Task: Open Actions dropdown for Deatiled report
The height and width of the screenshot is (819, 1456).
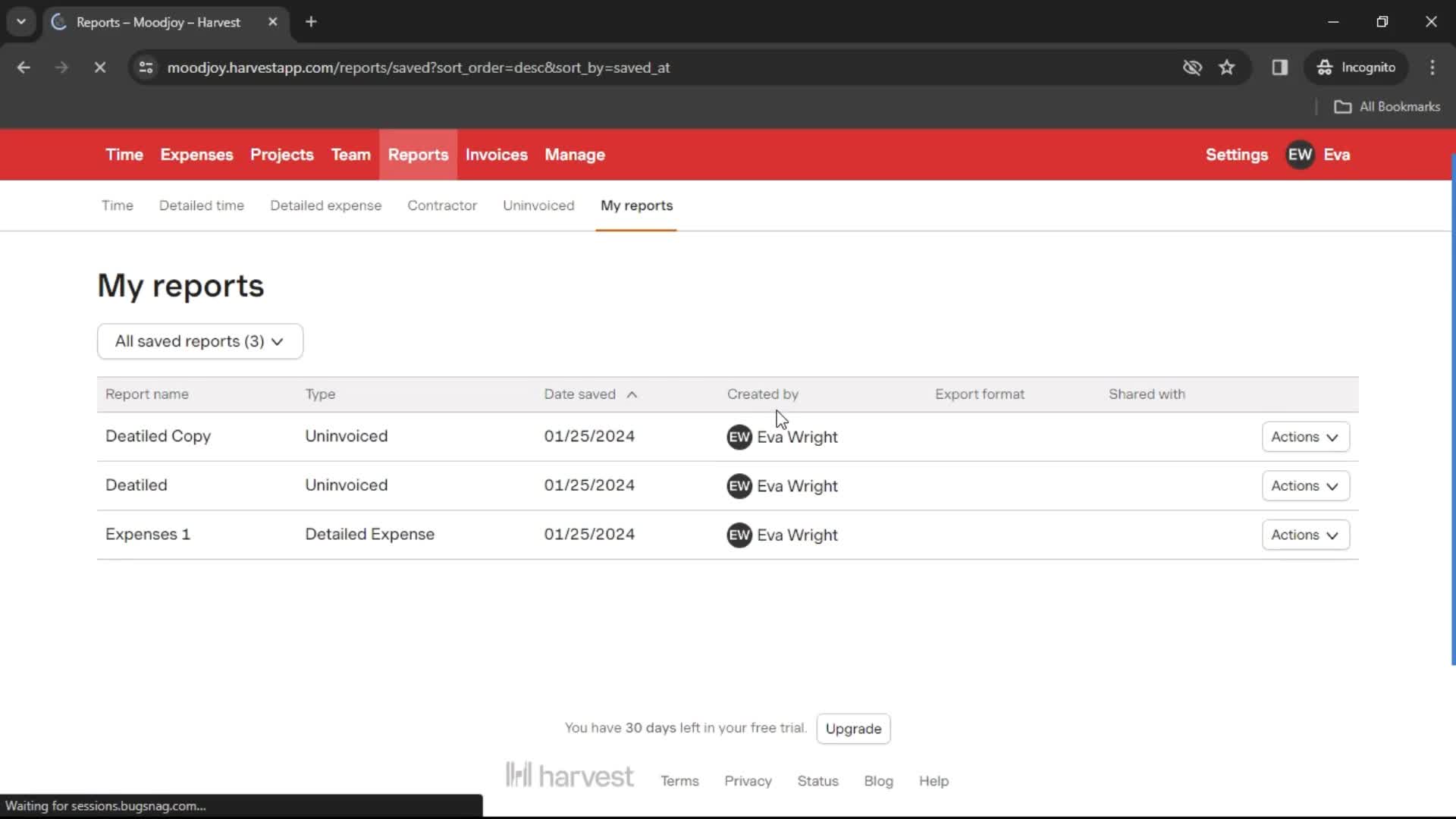Action: (x=1305, y=486)
